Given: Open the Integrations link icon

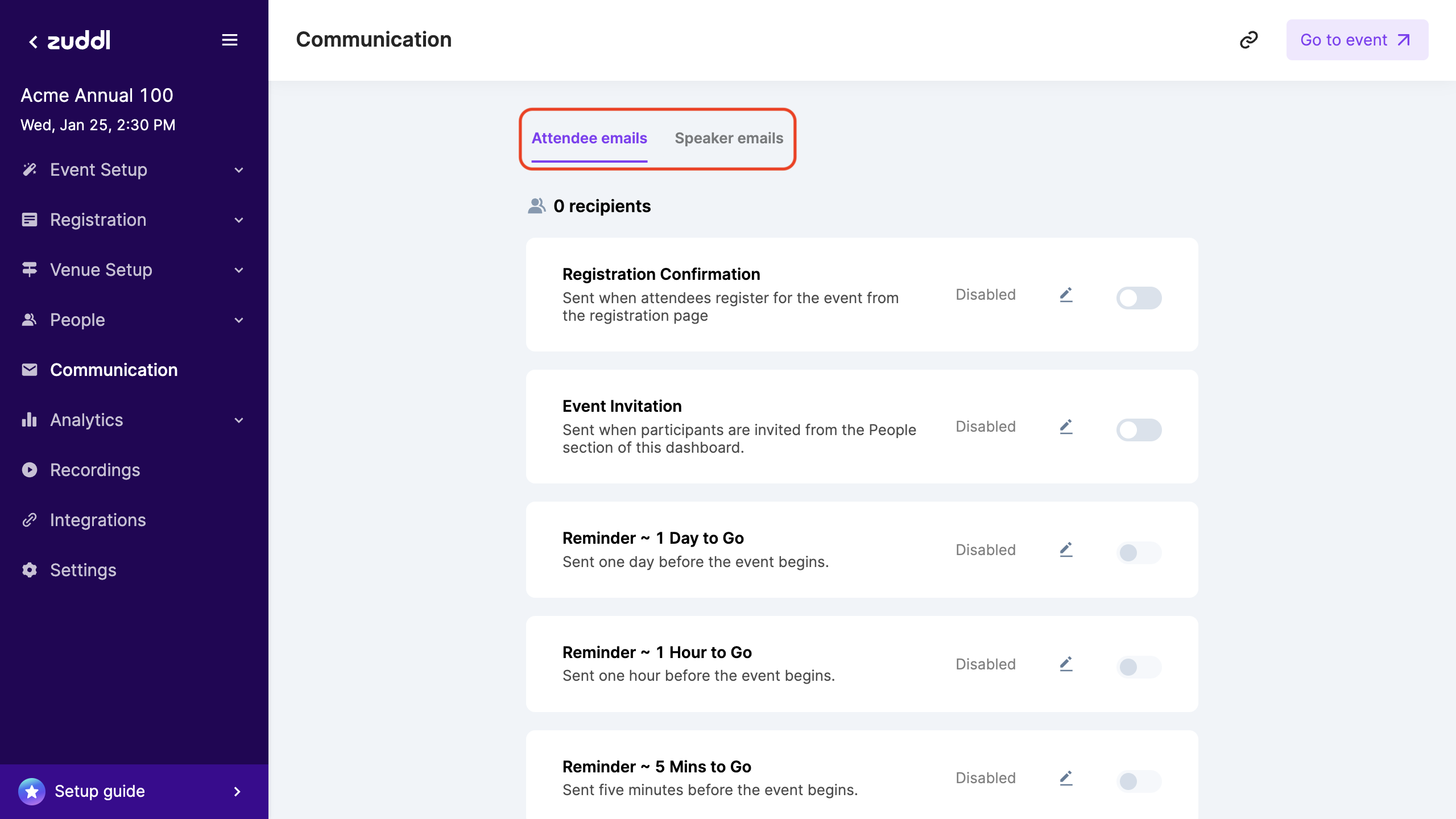Looking at the screenshot, I should (30, 519).
